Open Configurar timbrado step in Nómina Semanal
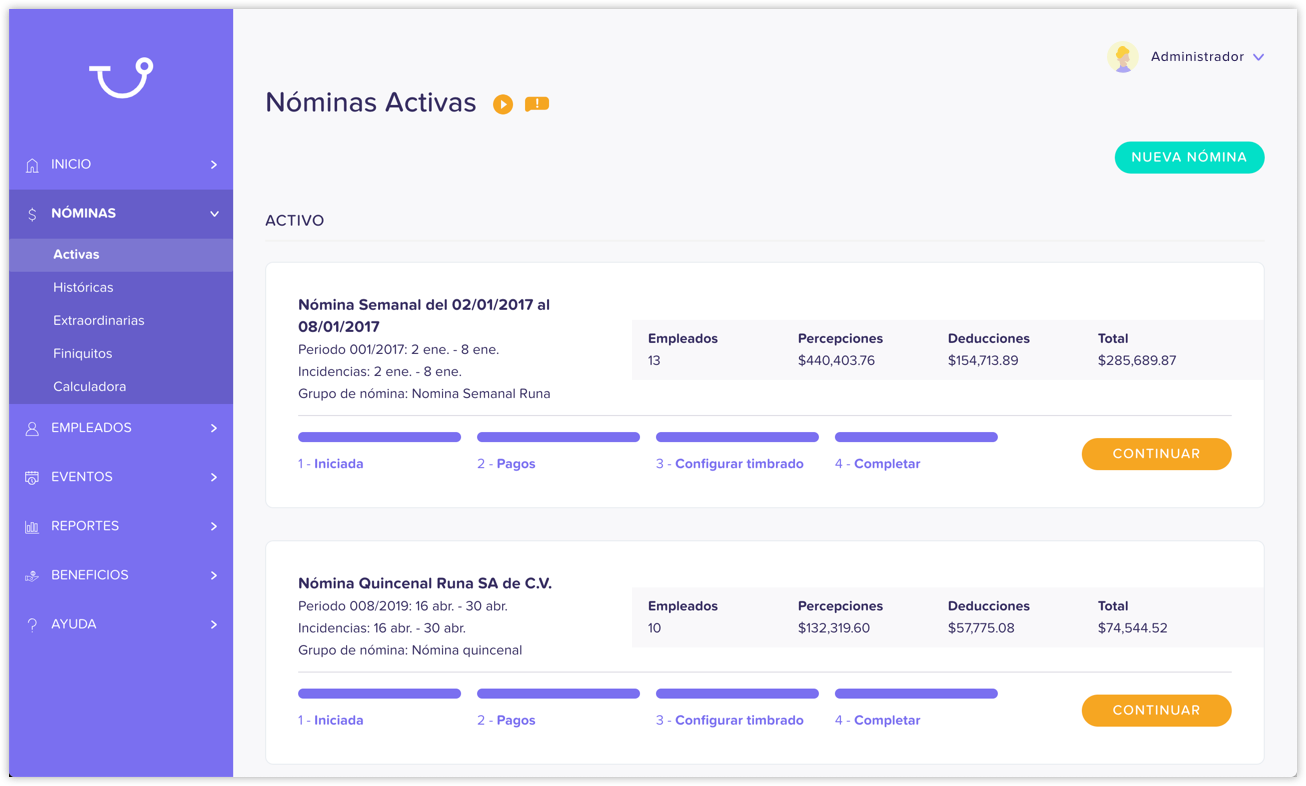The width and height of the screenshot is (1306, 786). coord(738,464)
